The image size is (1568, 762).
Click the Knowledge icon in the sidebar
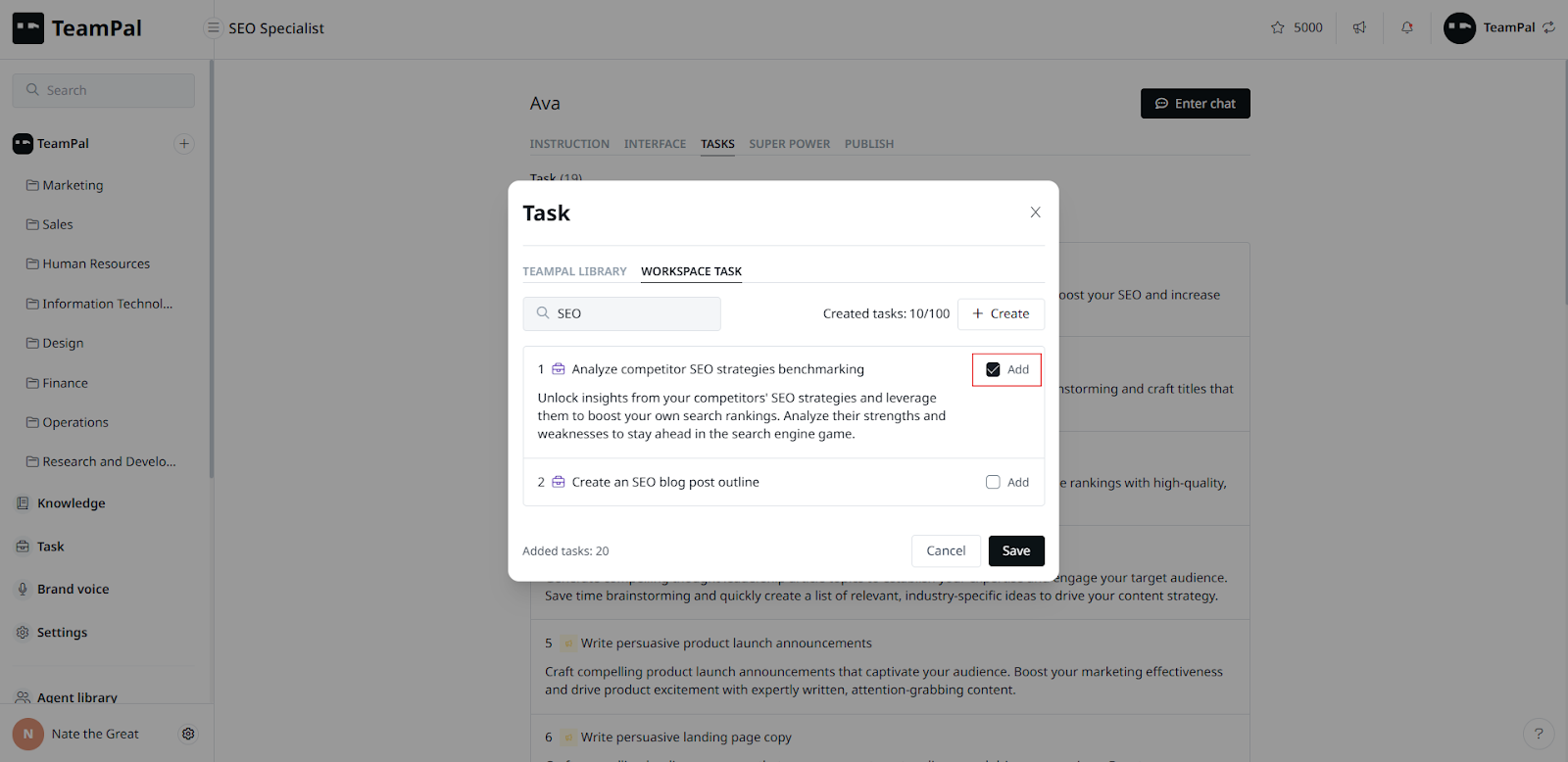pos(23,503)
